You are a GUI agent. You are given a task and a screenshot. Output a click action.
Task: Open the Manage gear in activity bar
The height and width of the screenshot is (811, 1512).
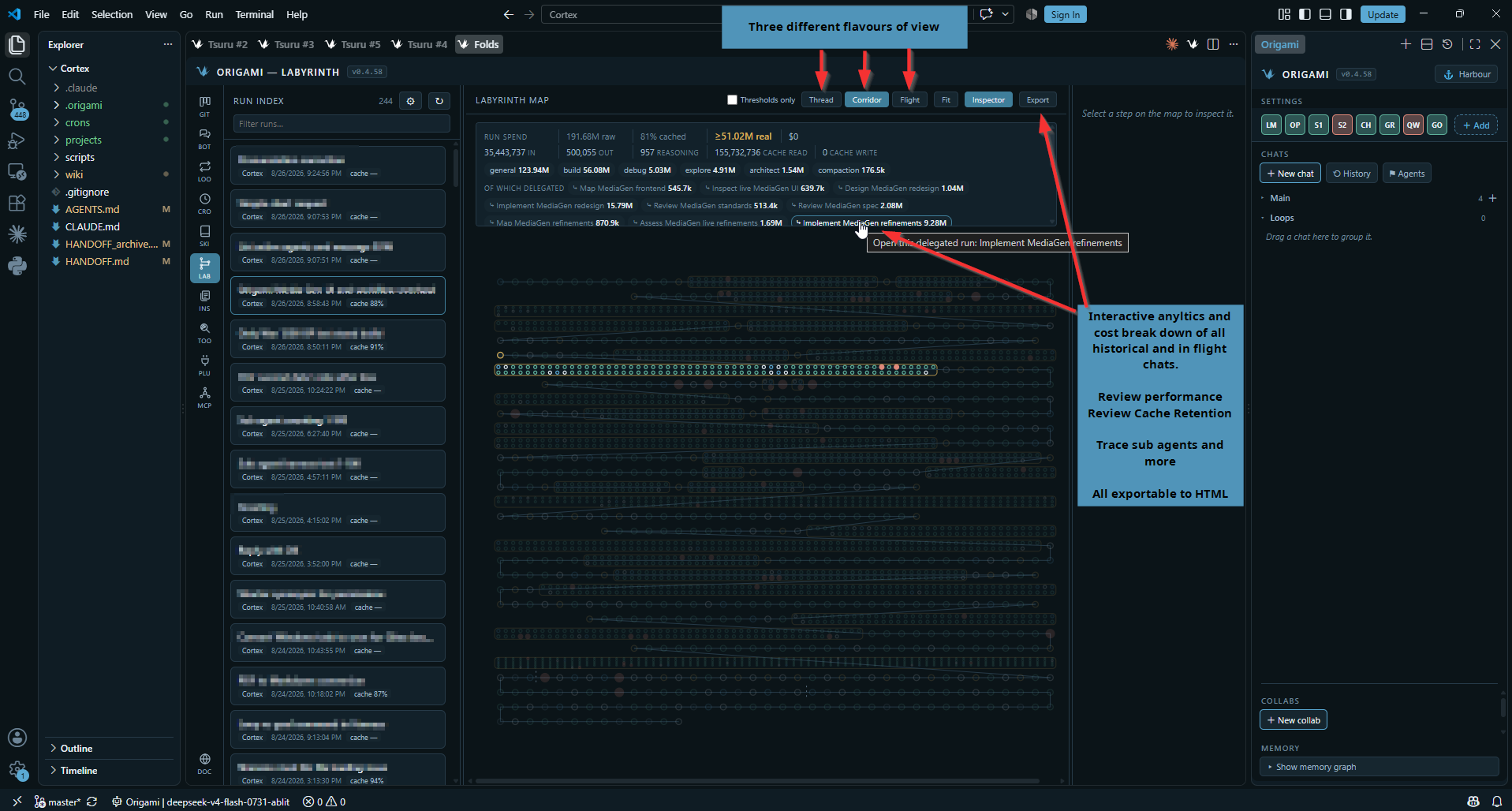tap(17, 770)
